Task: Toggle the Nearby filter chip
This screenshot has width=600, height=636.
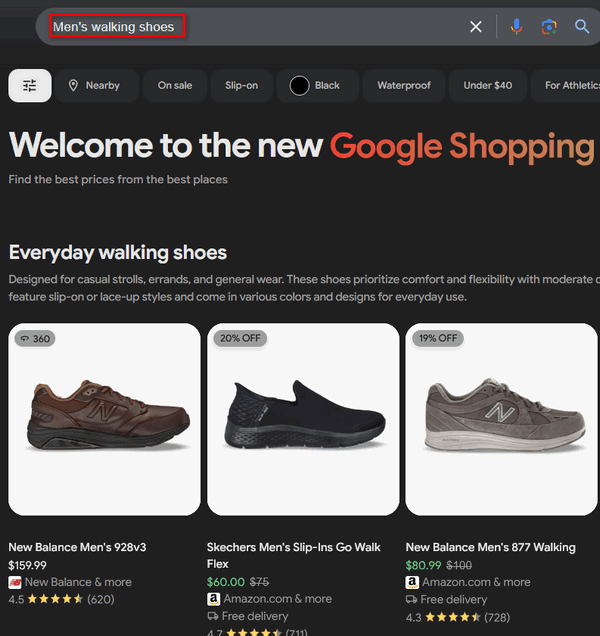Action: click(x=94, y=86)
